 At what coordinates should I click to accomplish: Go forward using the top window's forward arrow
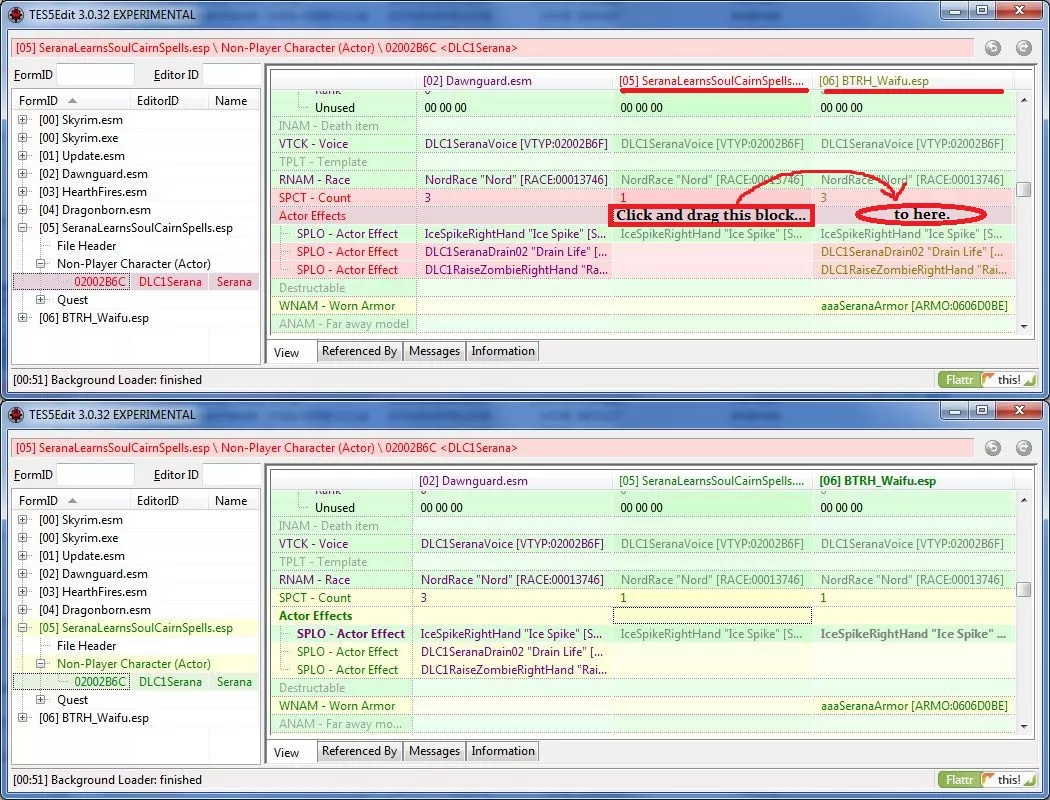pyautogui.click(x=1024, y=48)
